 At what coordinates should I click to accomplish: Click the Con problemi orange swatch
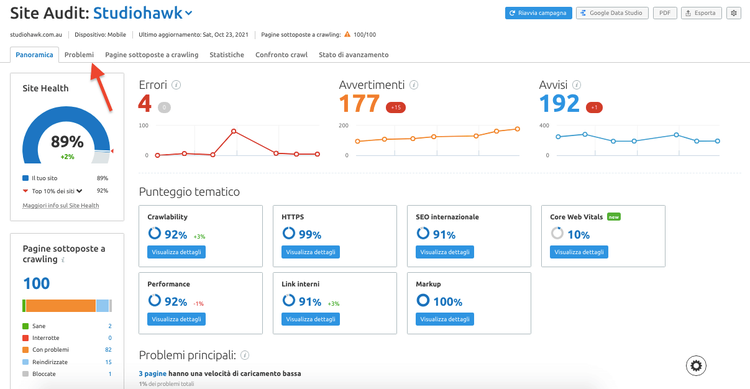tap(25, 350)
